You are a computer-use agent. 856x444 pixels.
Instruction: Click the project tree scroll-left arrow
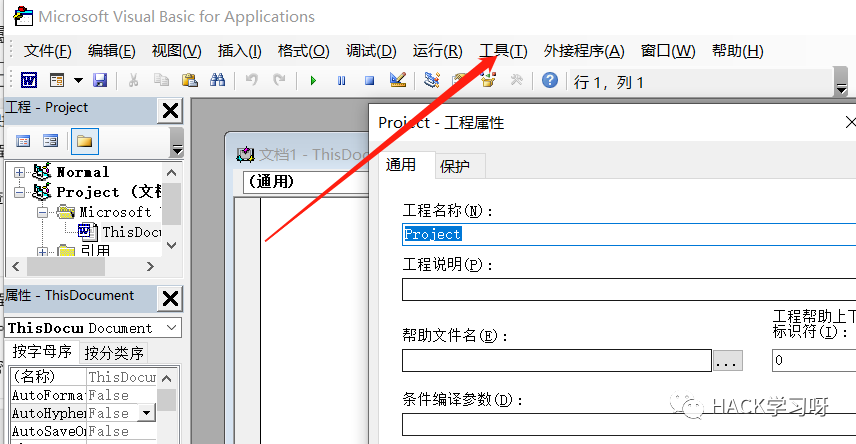(x=16, y=267)
